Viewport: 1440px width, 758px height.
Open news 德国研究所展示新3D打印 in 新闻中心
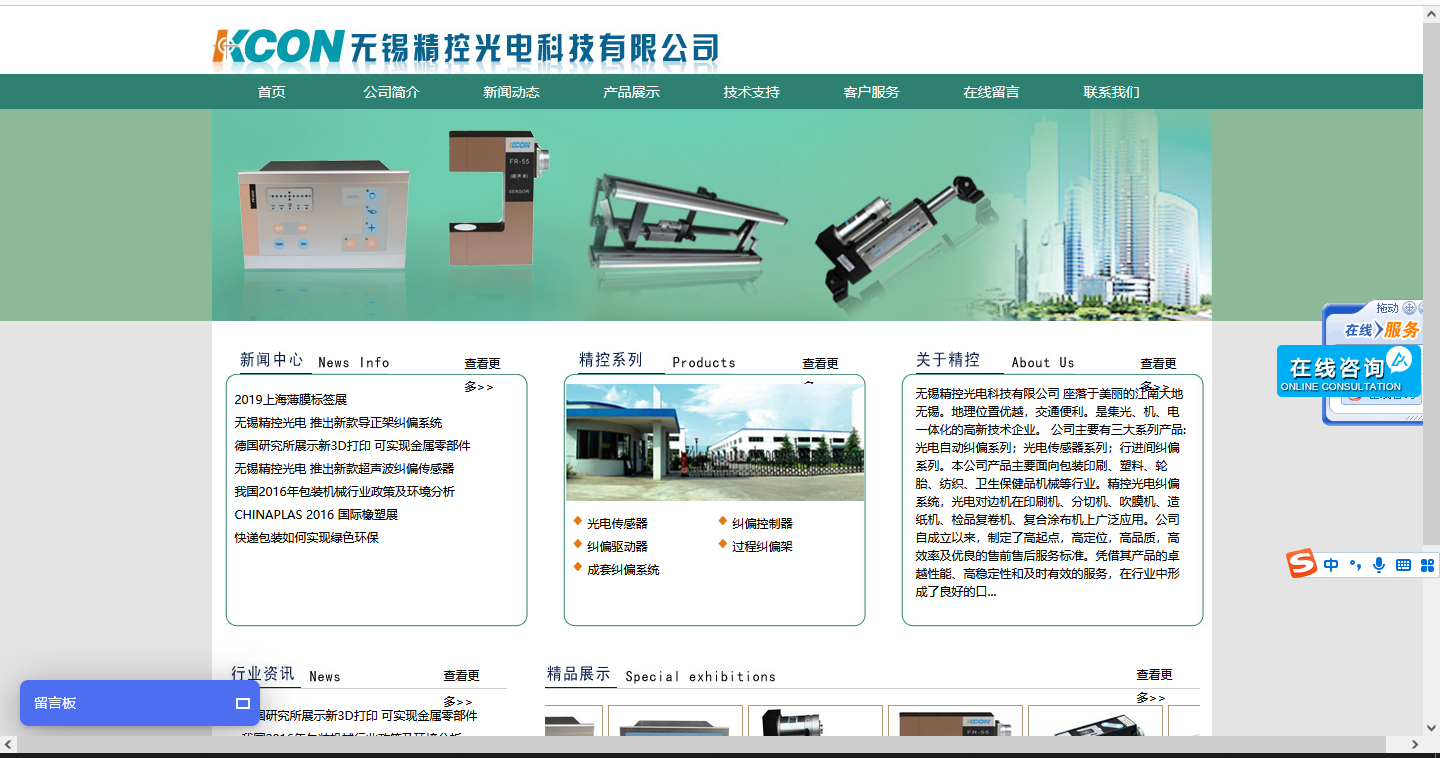click(352, 446)
